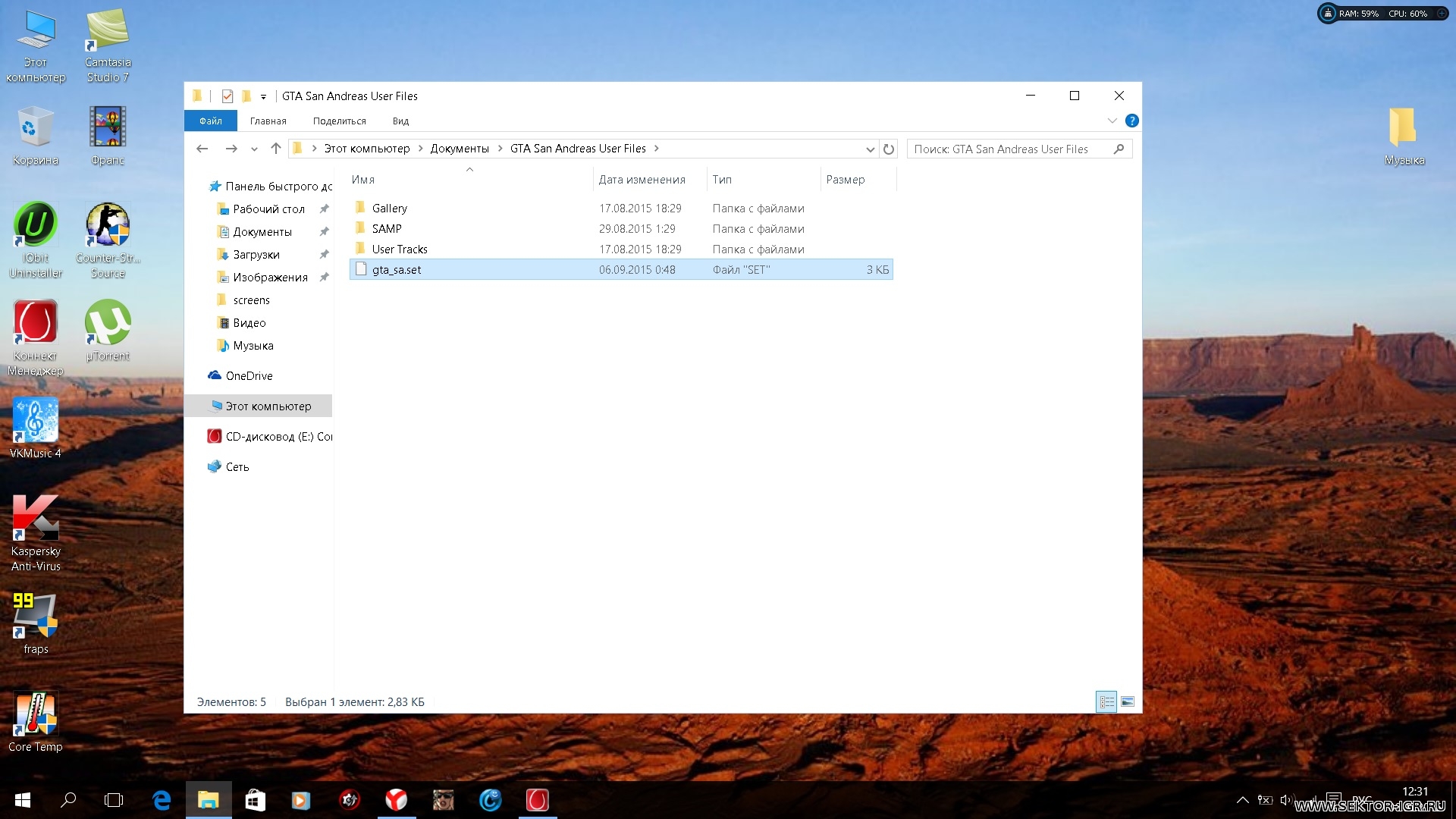1456x819 pixels.
Task: Sort by the Тип column header
Action: (x=763, y=180)
